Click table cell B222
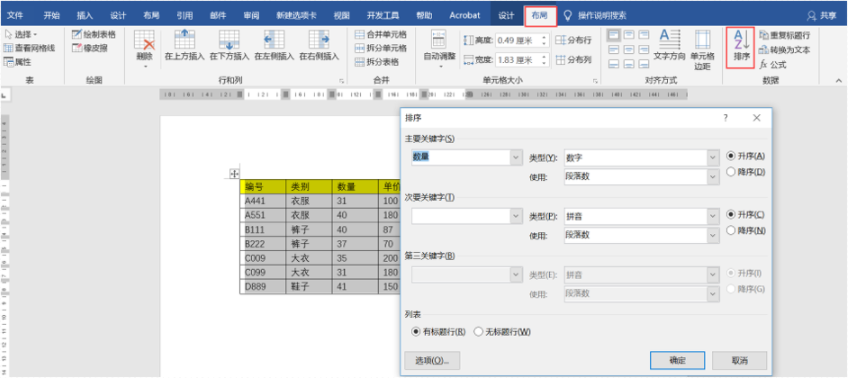Viewport: 848px width, 378px height. point(263,244)
